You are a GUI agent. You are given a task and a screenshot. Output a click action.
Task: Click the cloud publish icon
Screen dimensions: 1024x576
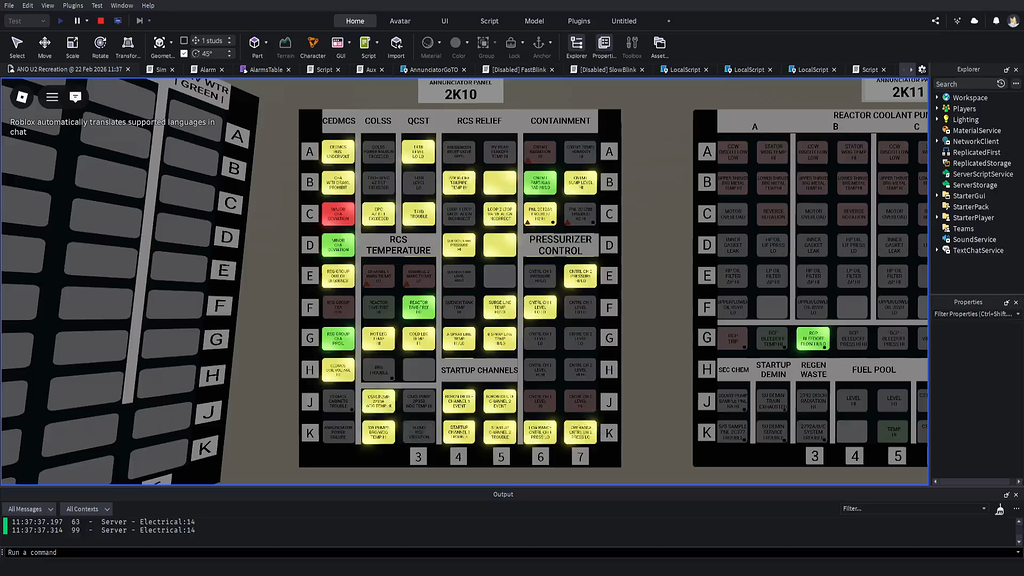click(x=974, y=21)
